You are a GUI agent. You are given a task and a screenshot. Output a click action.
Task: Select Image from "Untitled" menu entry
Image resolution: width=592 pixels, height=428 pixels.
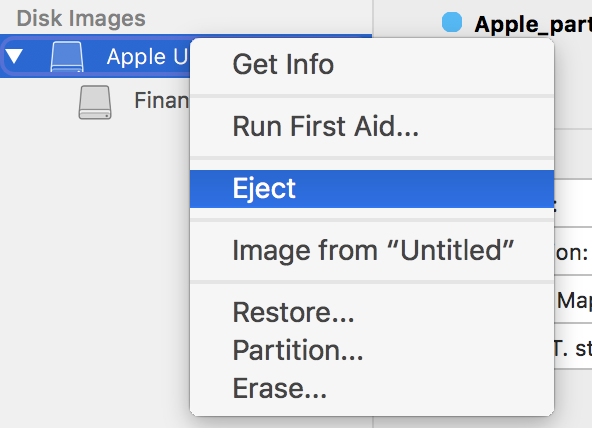coord(372,251)
